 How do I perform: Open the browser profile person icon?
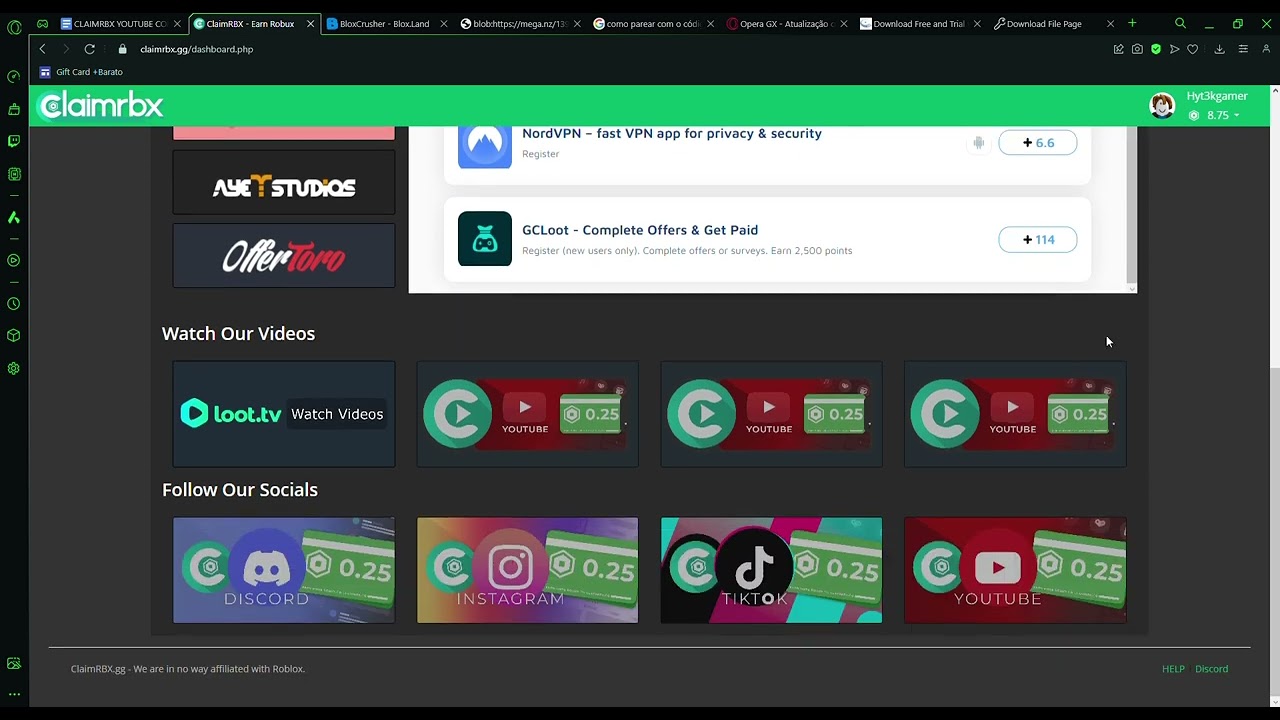1266,49
